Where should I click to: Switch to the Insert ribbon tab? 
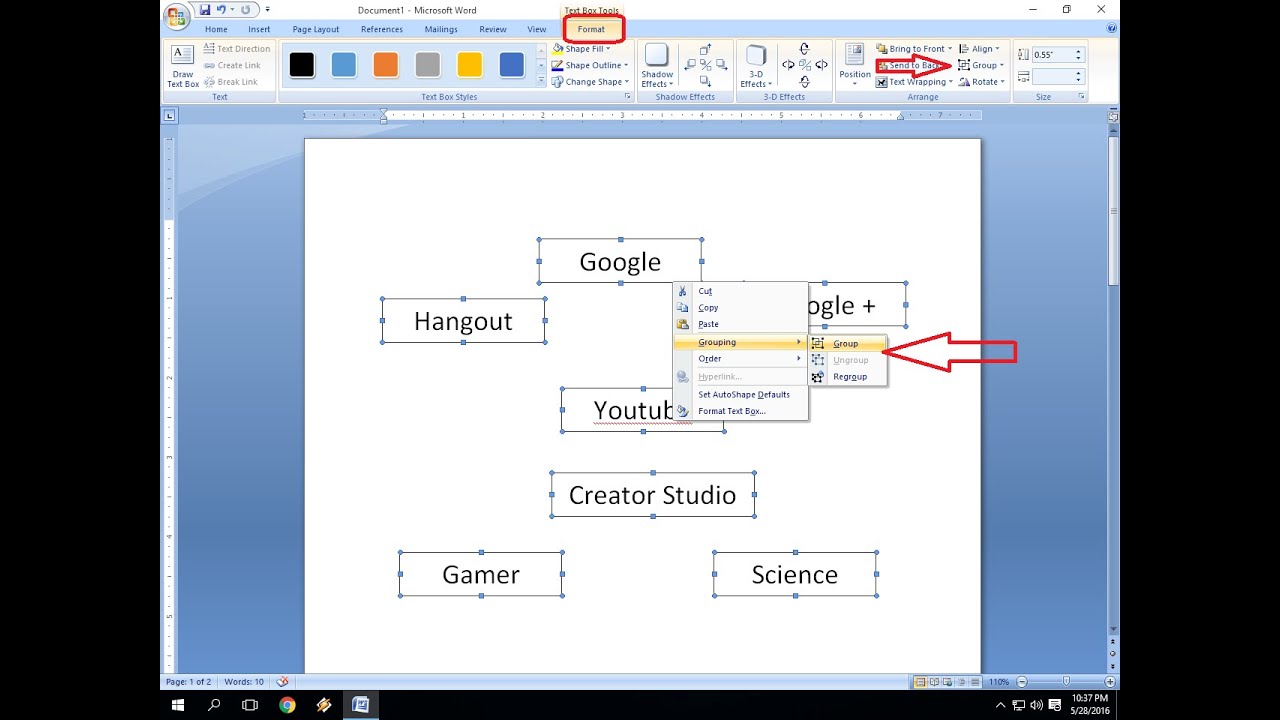(259, 29)
